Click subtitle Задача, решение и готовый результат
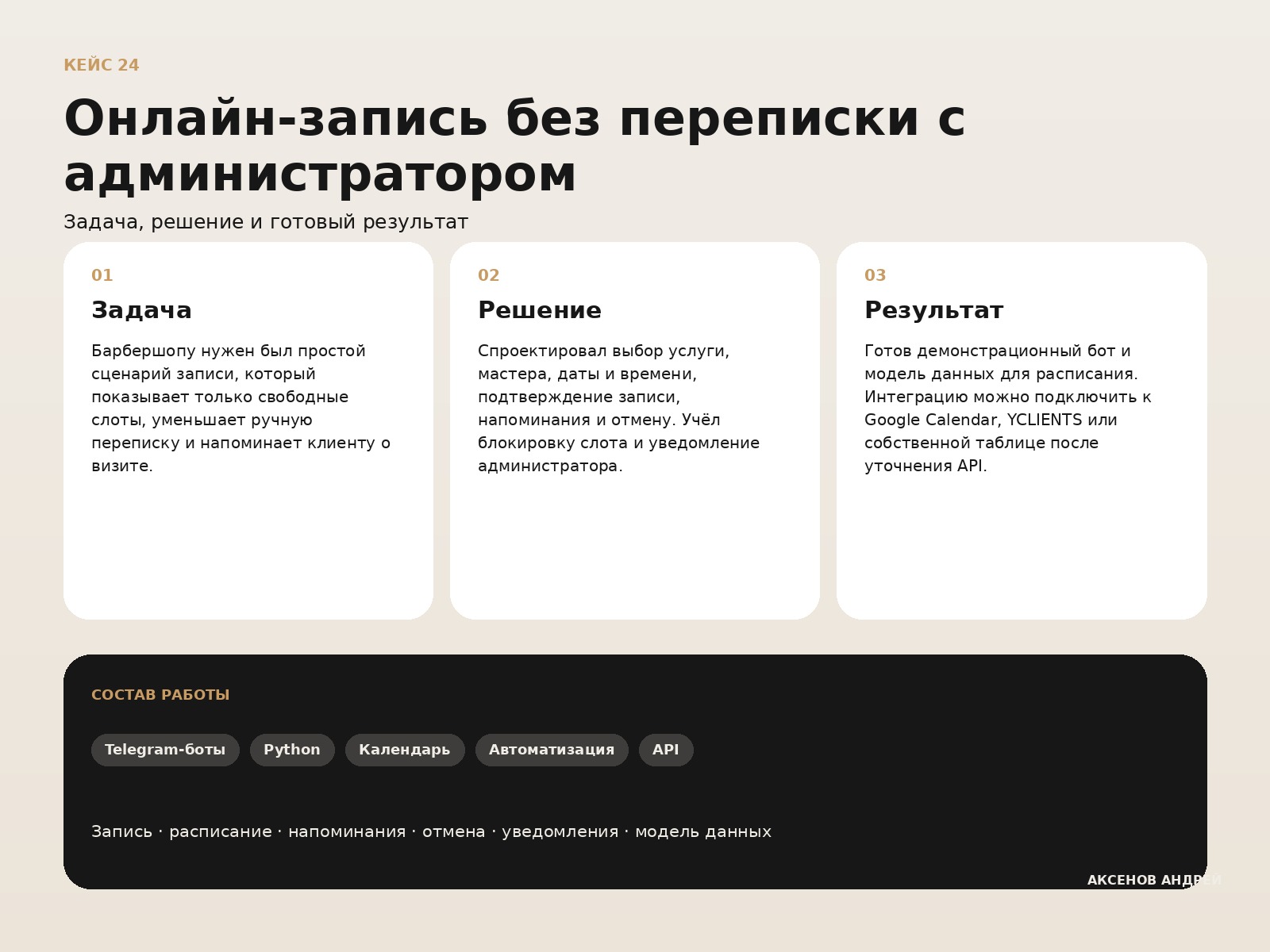 (x=266, y=222)
